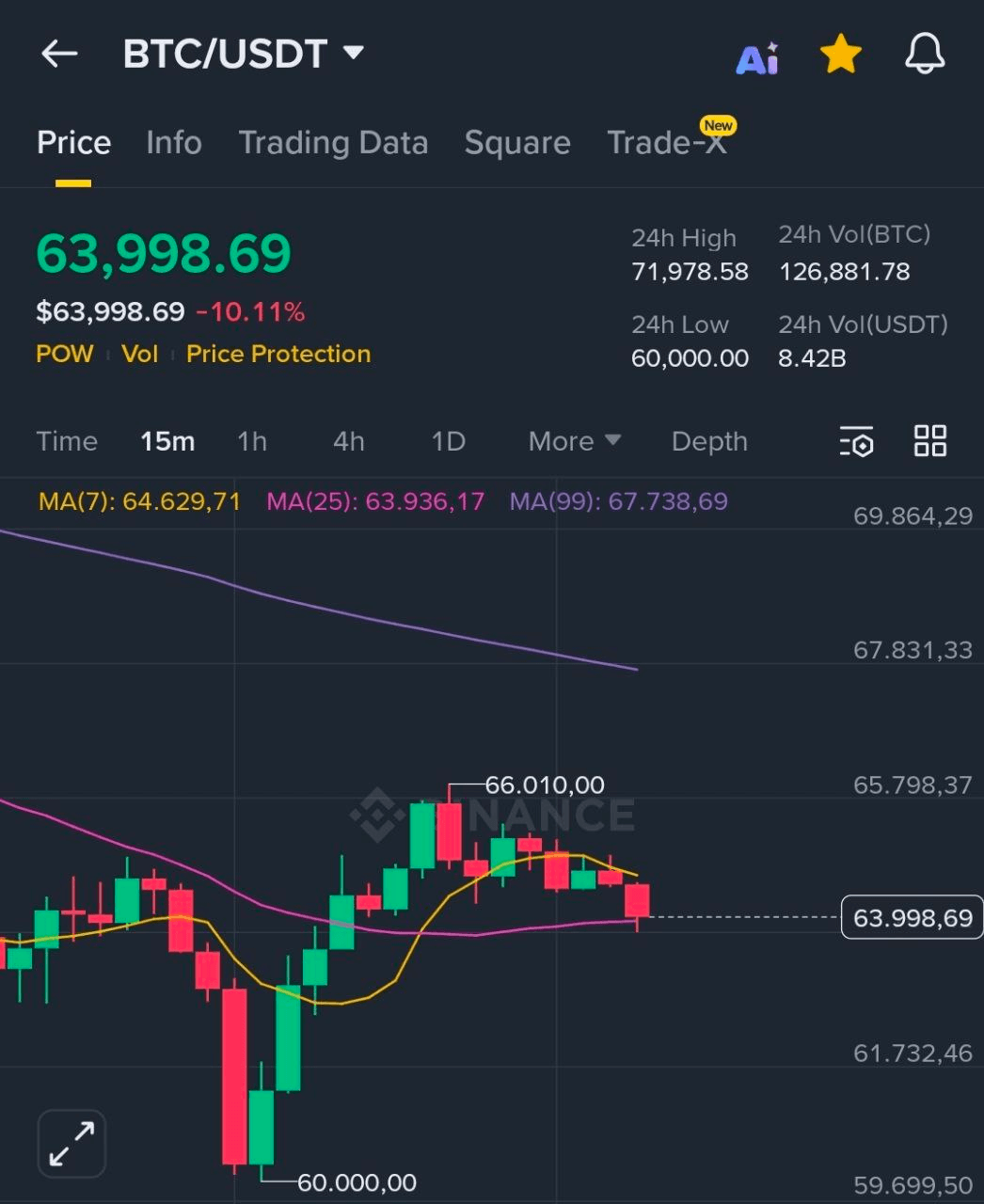Switch to the Info tab
This screenshot has height=1204, width=984.
click(x=174, y=143)
